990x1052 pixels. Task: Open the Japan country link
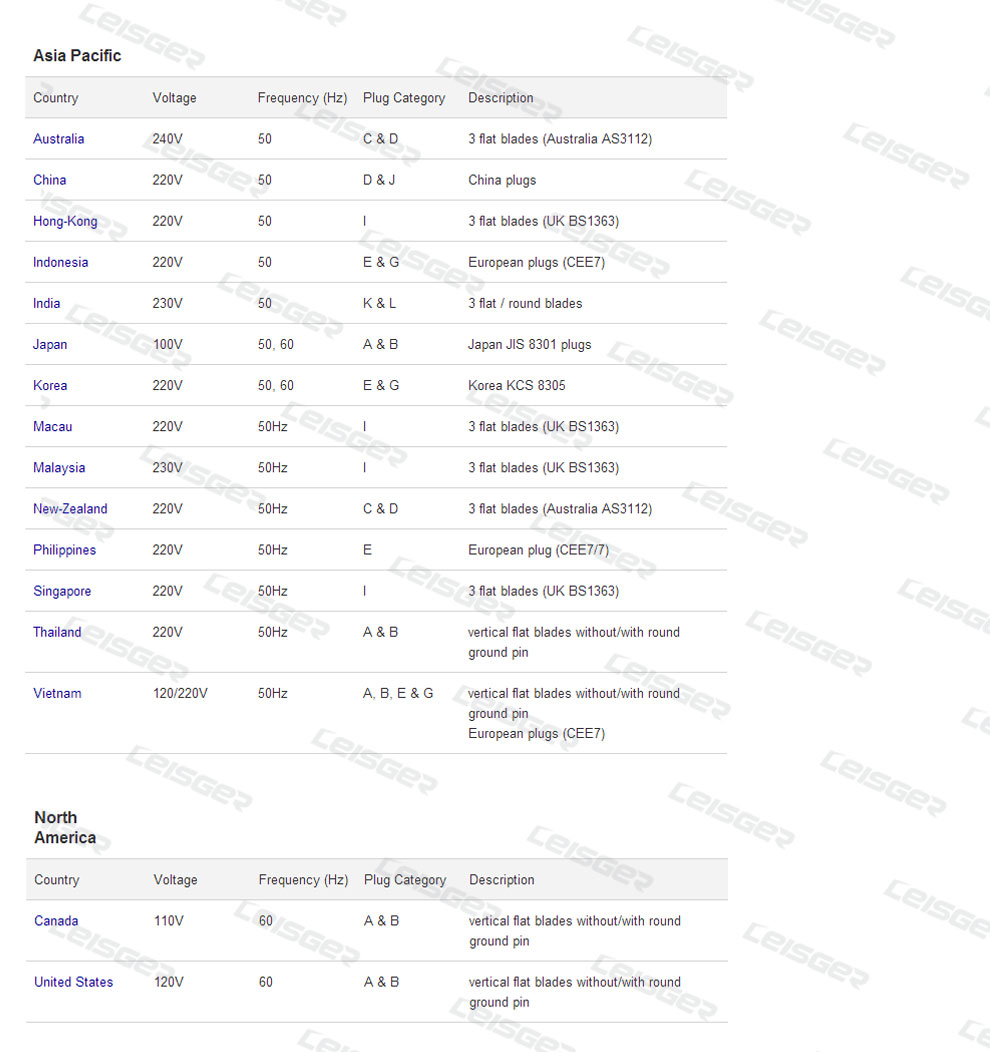[x=50, y=344]
